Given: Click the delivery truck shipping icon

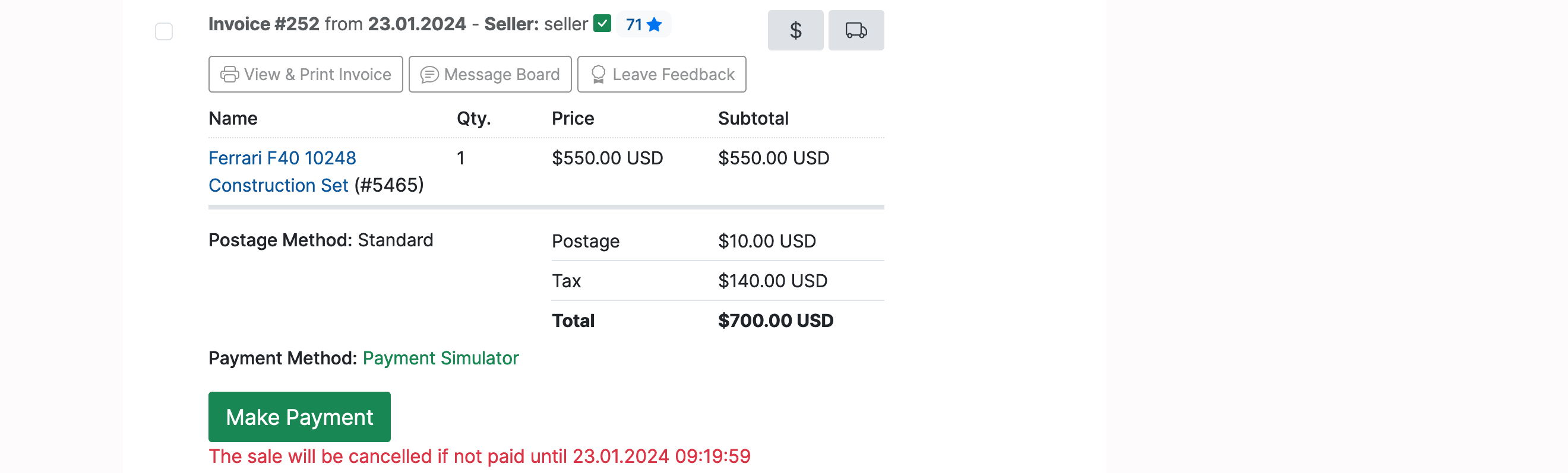Looking at the screenshot, I should click(856, 30).
